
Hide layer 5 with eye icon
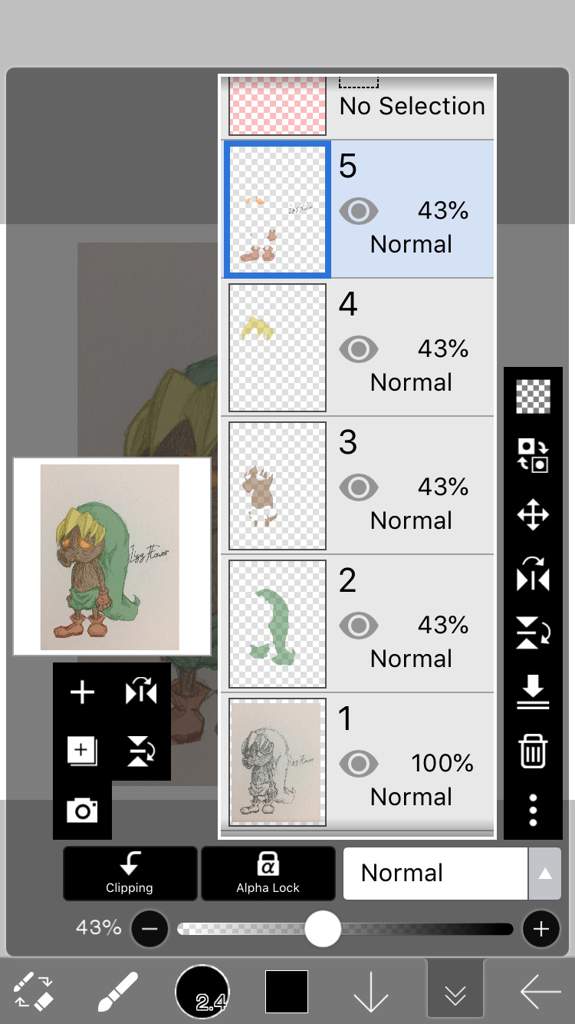click(x=359, y=211)
